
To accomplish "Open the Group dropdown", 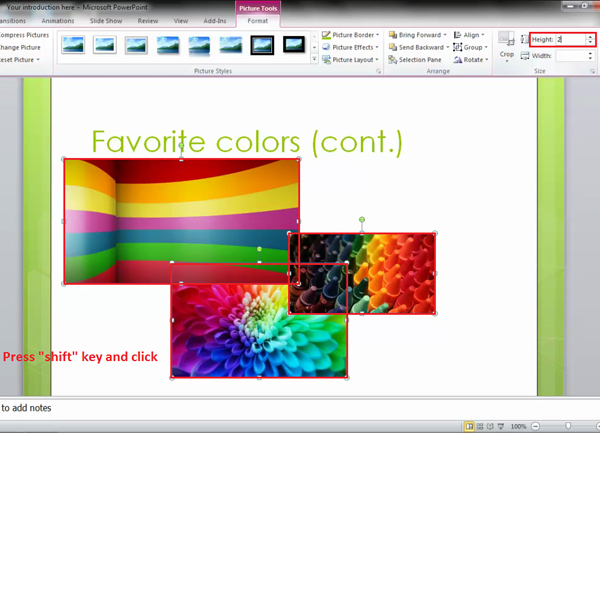I will tap(470, 47).
